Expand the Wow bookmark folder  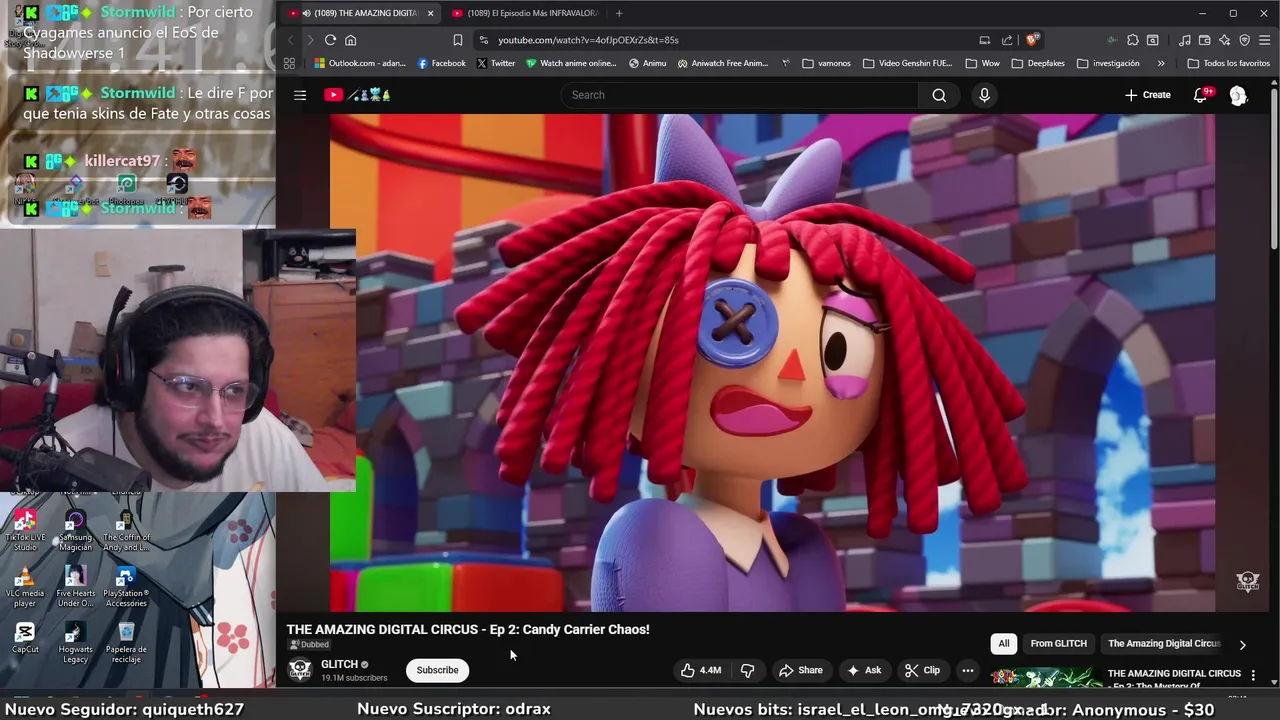[x=982, y=63]
